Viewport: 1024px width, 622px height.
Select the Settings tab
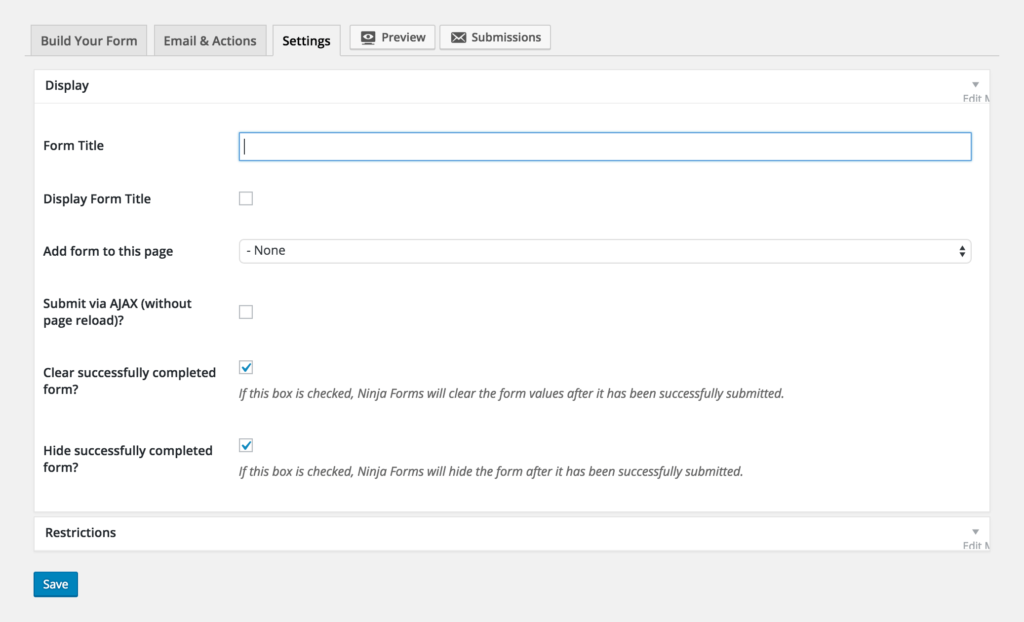pyautogui.click(x=306, y=41)
